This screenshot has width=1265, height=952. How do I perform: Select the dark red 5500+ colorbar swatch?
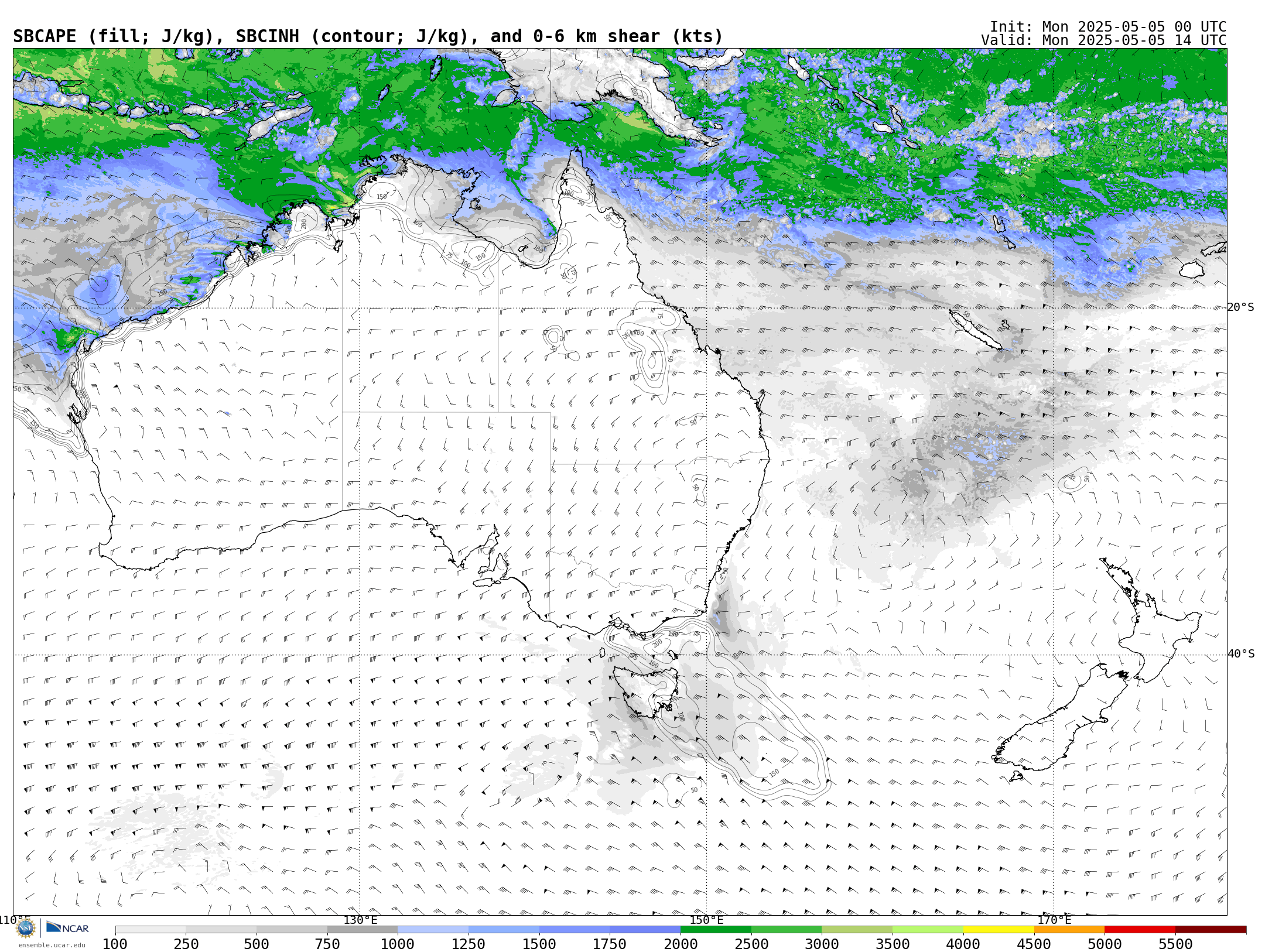click(1211, 930)
